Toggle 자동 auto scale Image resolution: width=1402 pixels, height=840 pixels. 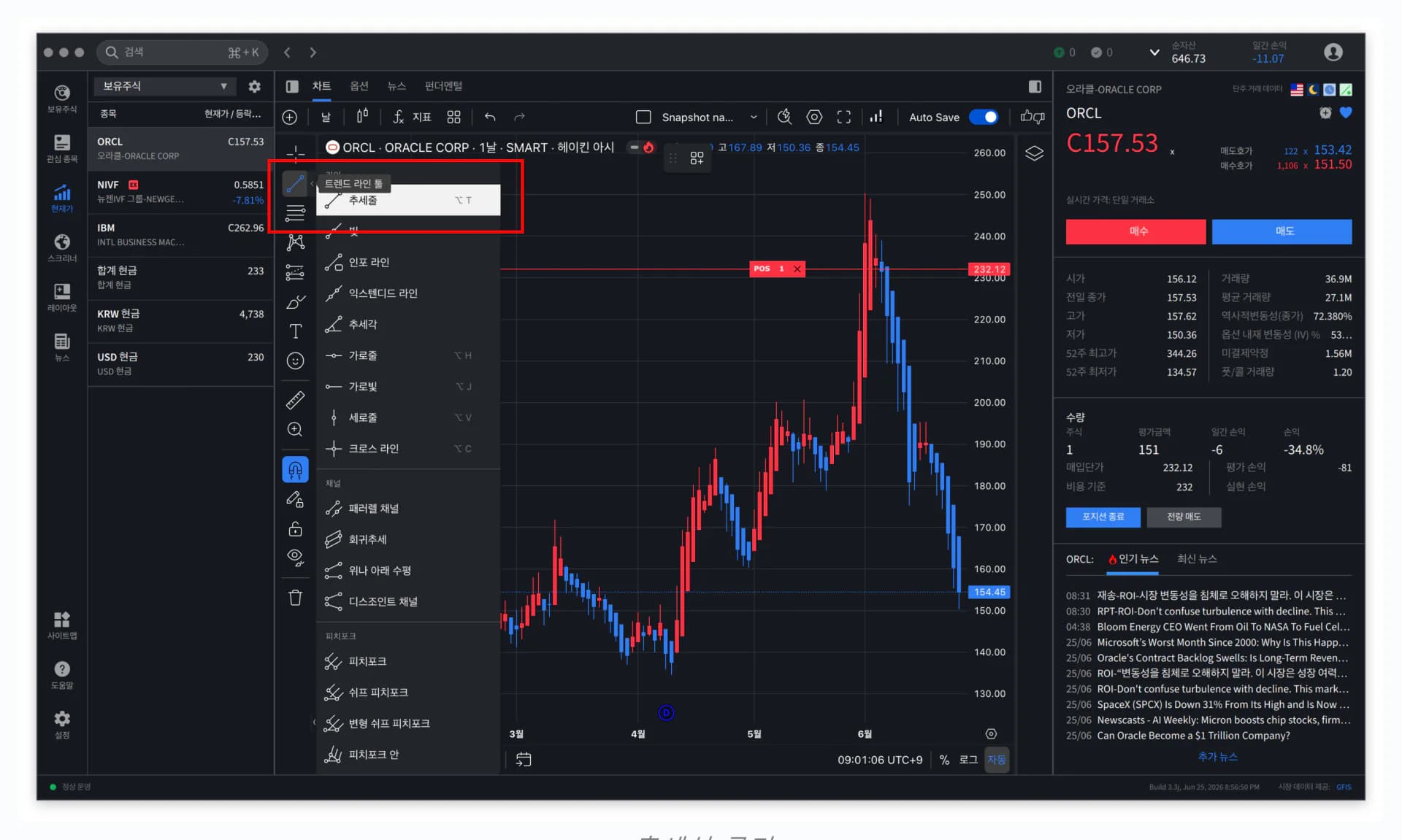tap(997, 760)
